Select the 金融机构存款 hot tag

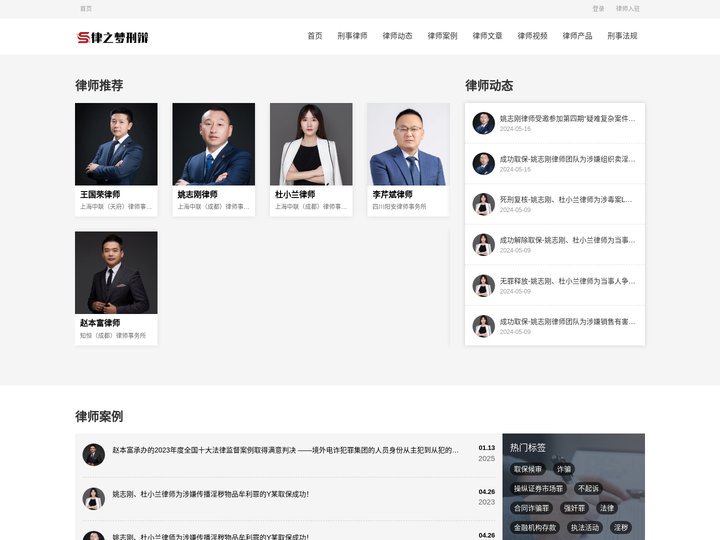coord(535,528)
